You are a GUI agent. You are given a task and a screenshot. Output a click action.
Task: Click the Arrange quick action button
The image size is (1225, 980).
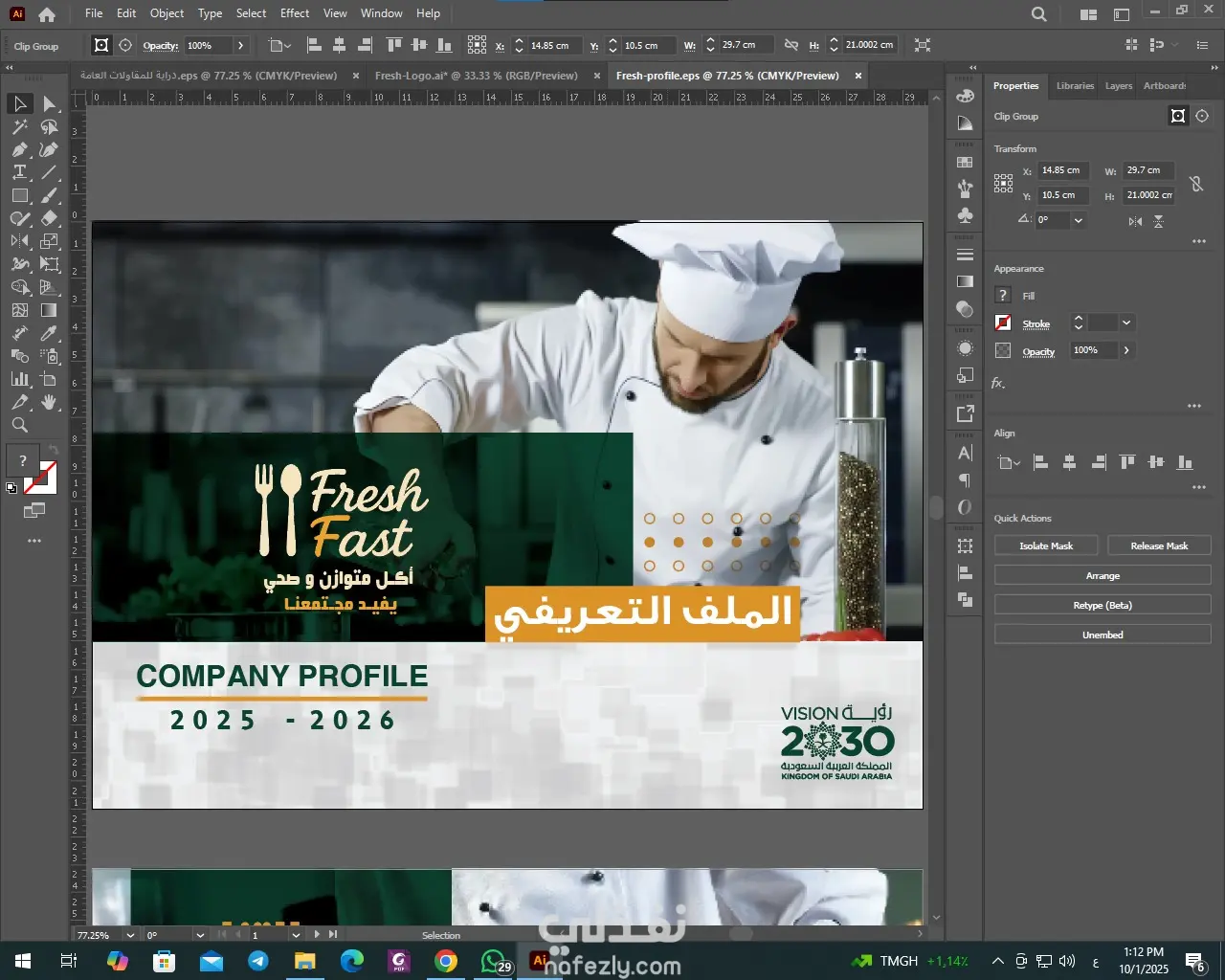click(x=1102, y=576)
